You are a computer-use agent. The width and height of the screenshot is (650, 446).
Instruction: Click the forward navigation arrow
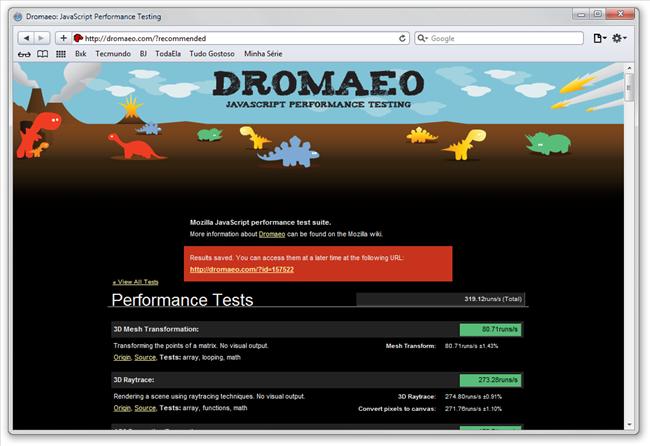(41, 38)
